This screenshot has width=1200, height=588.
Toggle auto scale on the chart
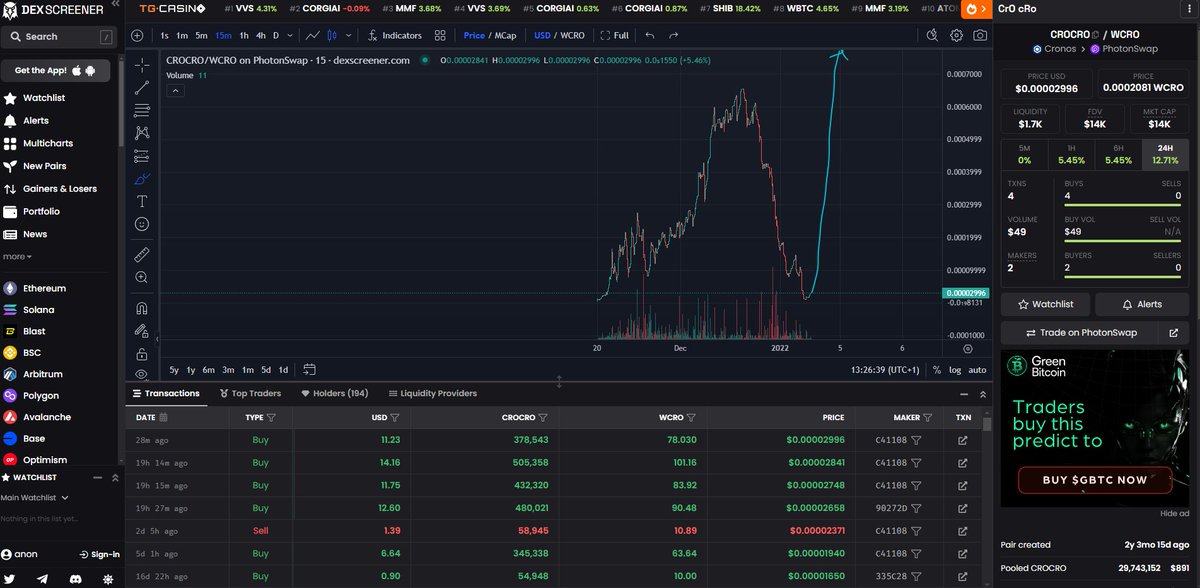click(x=977, y=370)
